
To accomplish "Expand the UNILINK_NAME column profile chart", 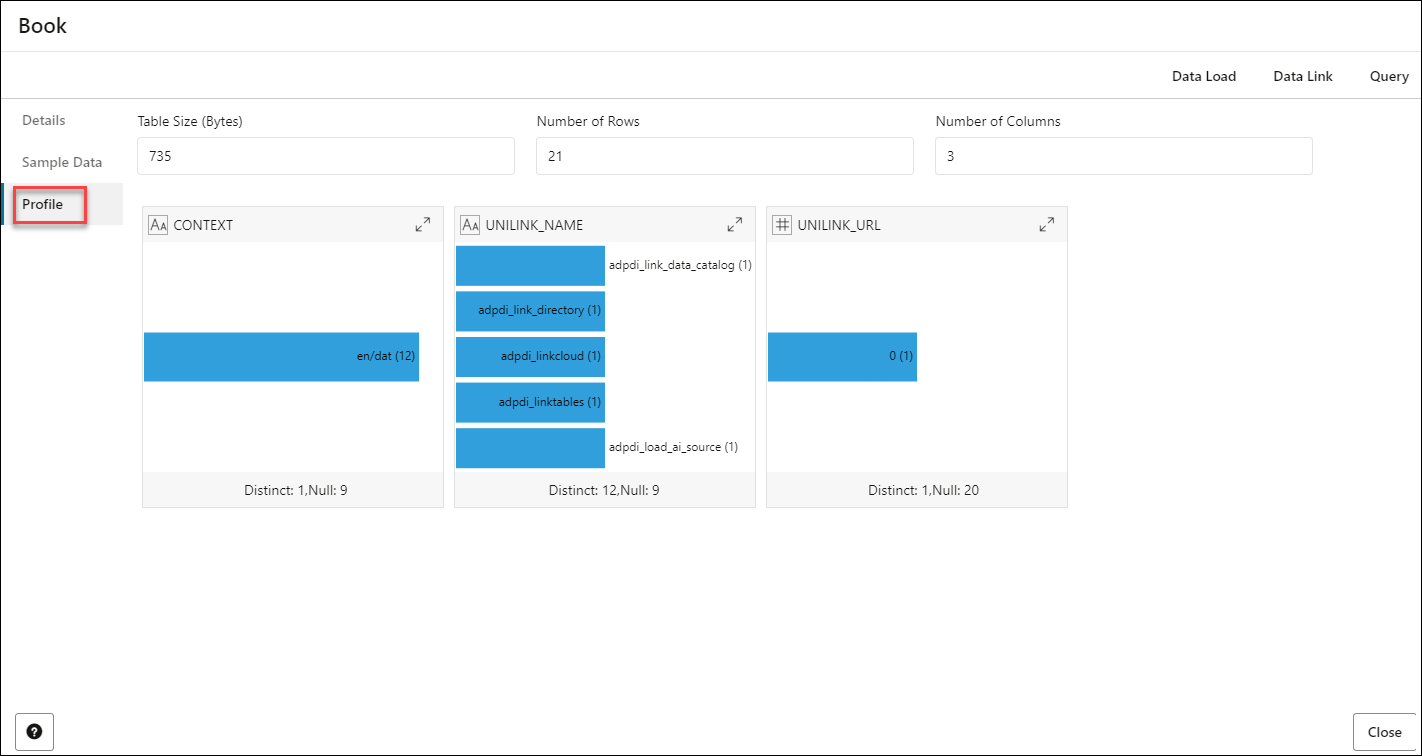I will point(735,225).
